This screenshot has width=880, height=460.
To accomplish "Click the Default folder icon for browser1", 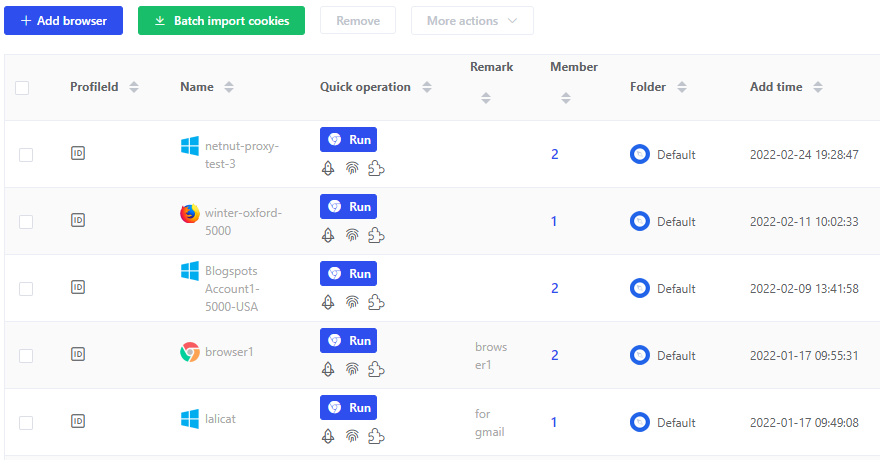I will click(x=640, y=355).
